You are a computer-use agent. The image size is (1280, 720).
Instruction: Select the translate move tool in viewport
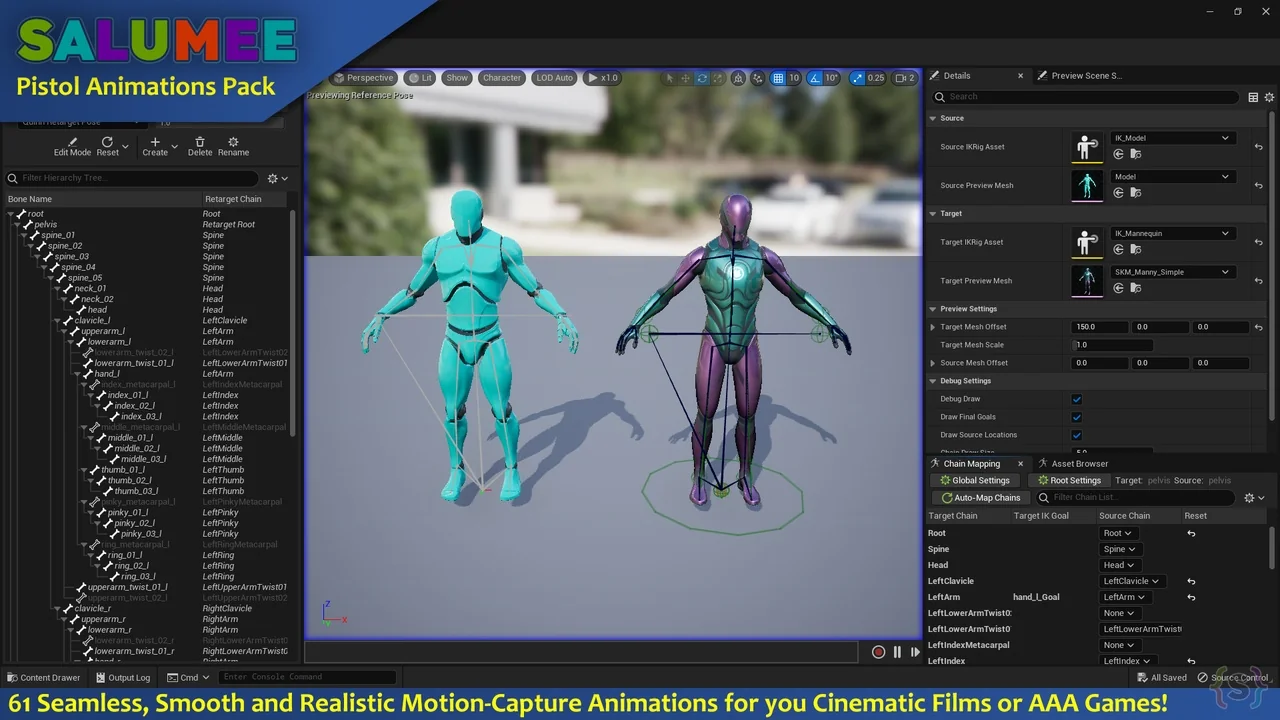coord(685,78)
